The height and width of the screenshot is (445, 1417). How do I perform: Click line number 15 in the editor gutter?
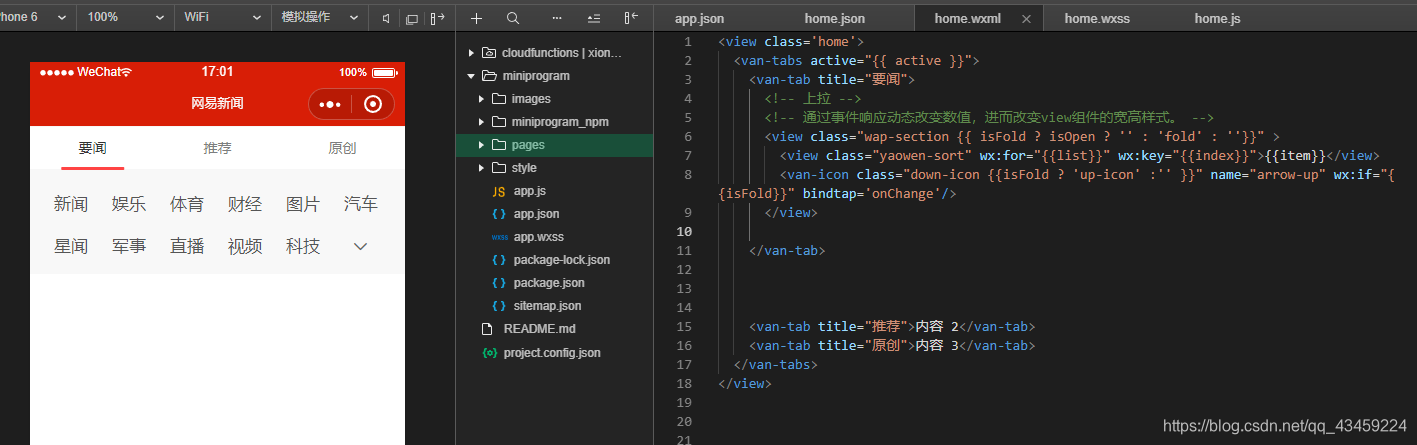685,326
